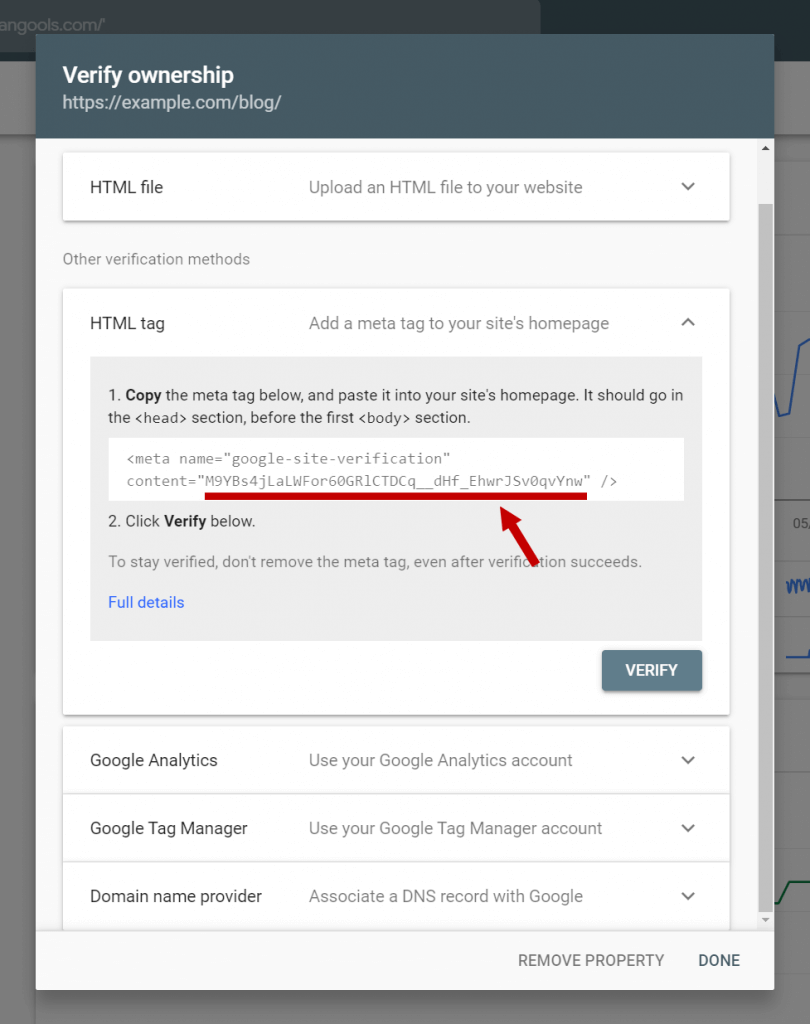Select the Google Tag Manager row
This screenshot has width=810, height=1024.
click(x=395, y=828)
